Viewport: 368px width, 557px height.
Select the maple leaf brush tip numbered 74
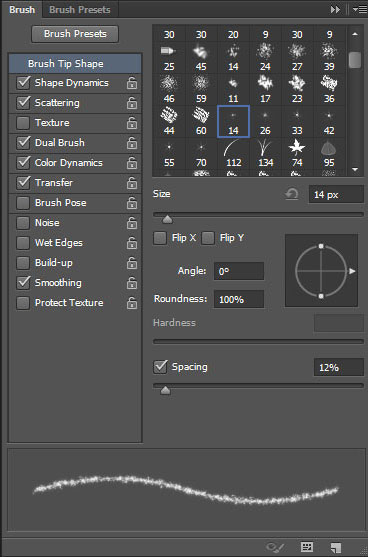pos(297,152)
